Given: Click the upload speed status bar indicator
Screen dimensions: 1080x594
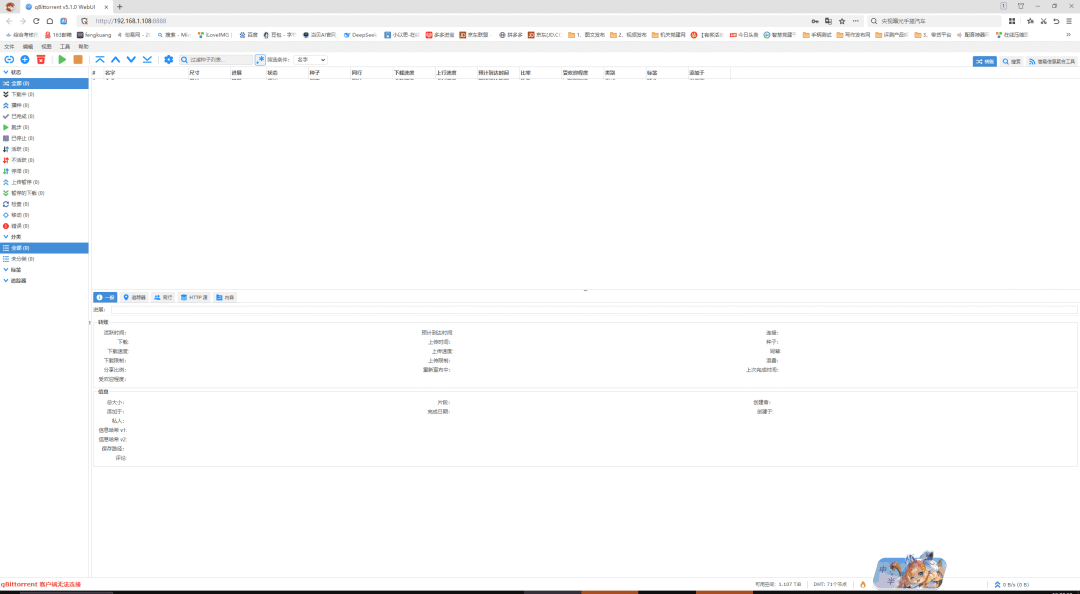Looking at the screenshot, I should click(x=1011, y=584).
